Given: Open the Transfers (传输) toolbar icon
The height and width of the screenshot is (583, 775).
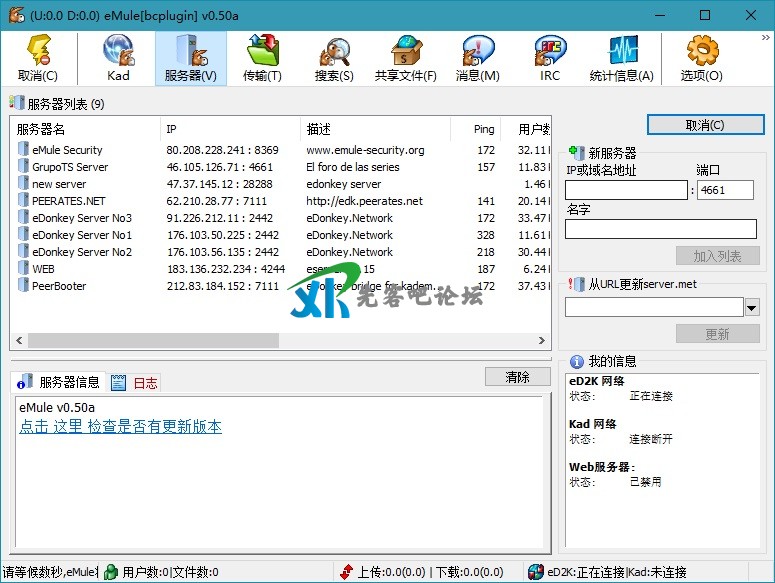Looking at the screenshot, I should click(262, 51).
